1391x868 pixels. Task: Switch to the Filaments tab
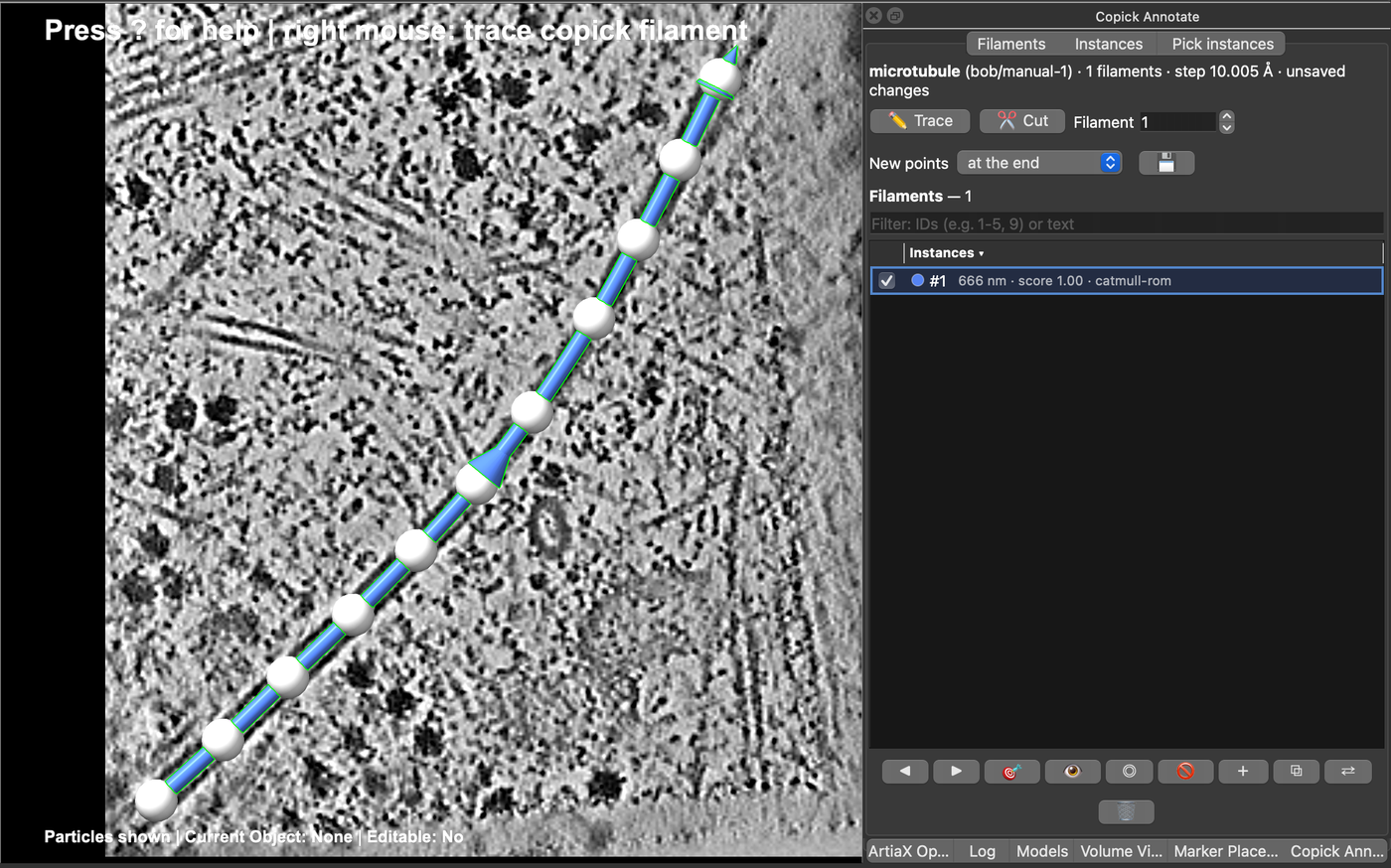[1011, 44]
